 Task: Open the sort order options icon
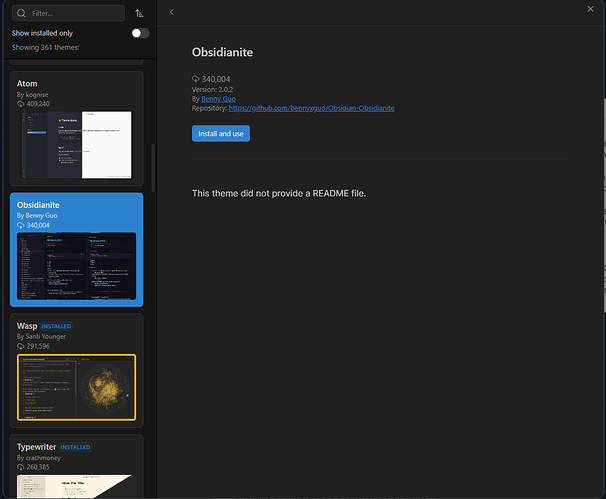coord(139,14)
